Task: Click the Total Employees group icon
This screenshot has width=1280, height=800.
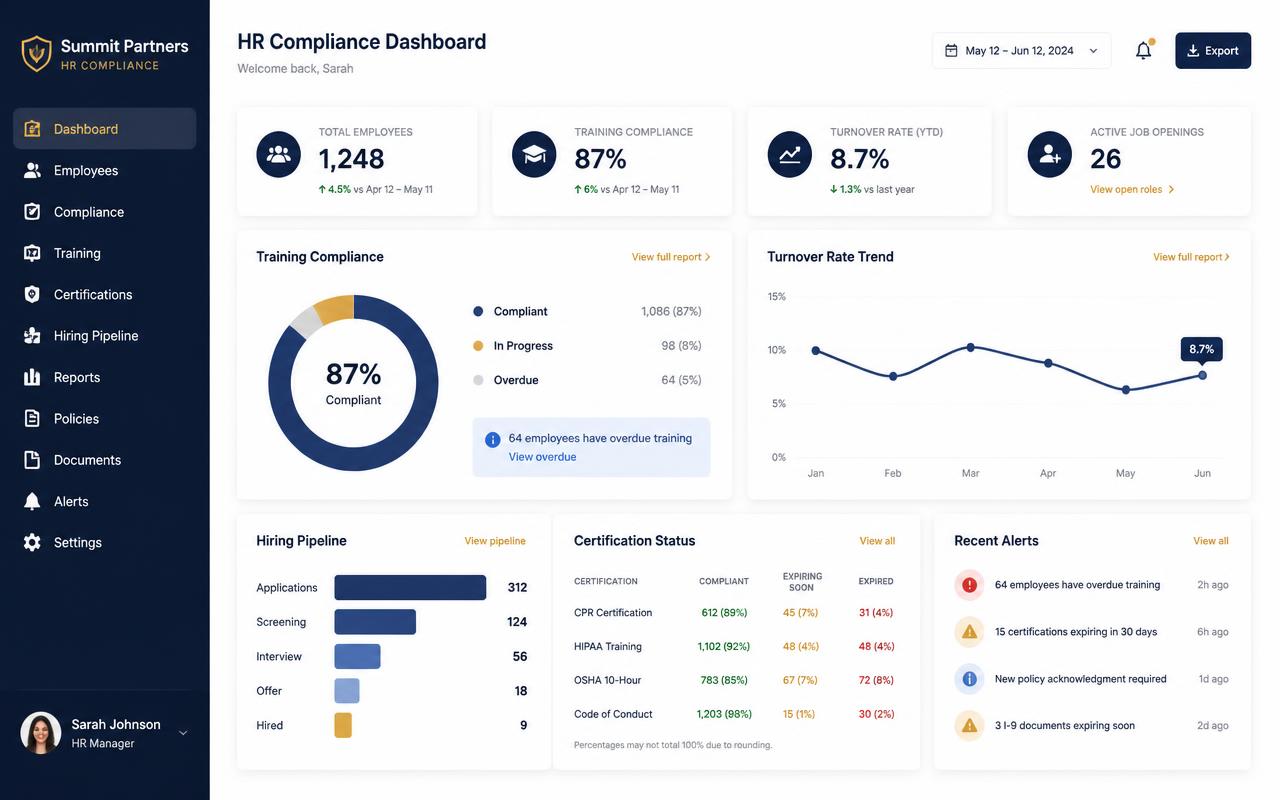Action: tap(278, 155)
